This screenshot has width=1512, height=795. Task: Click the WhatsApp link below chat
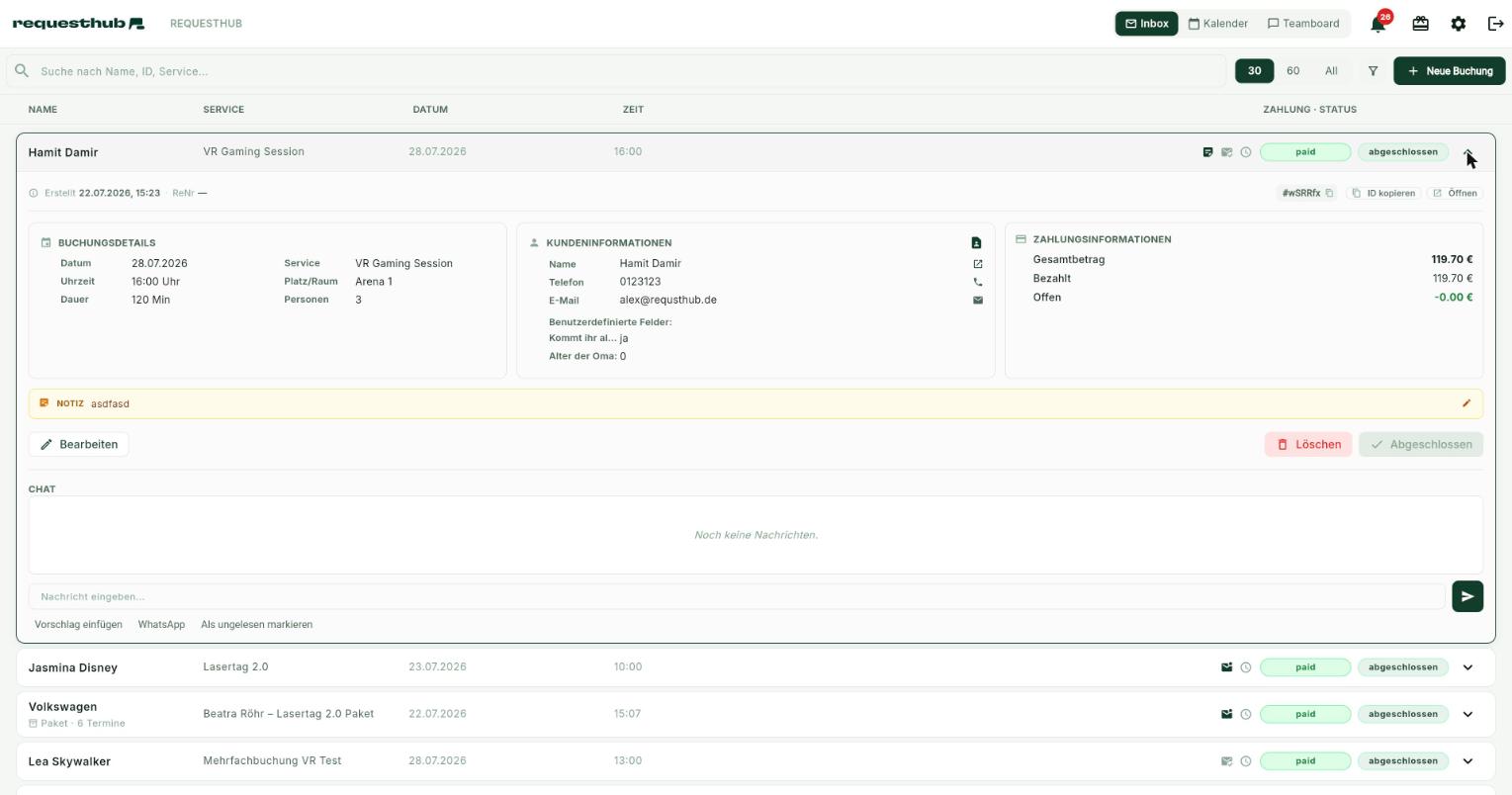pos(161,625)
